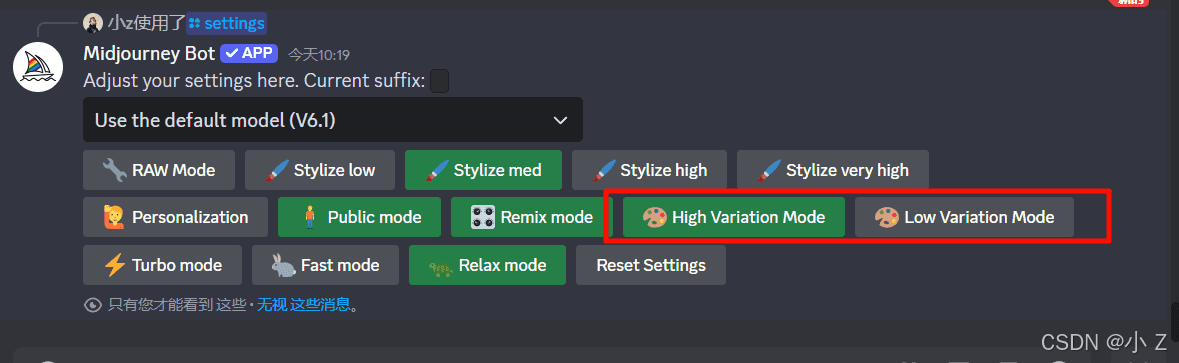Select Stylize low
The height and width of the screenshot is (363, 1179).
click(320, 170)
